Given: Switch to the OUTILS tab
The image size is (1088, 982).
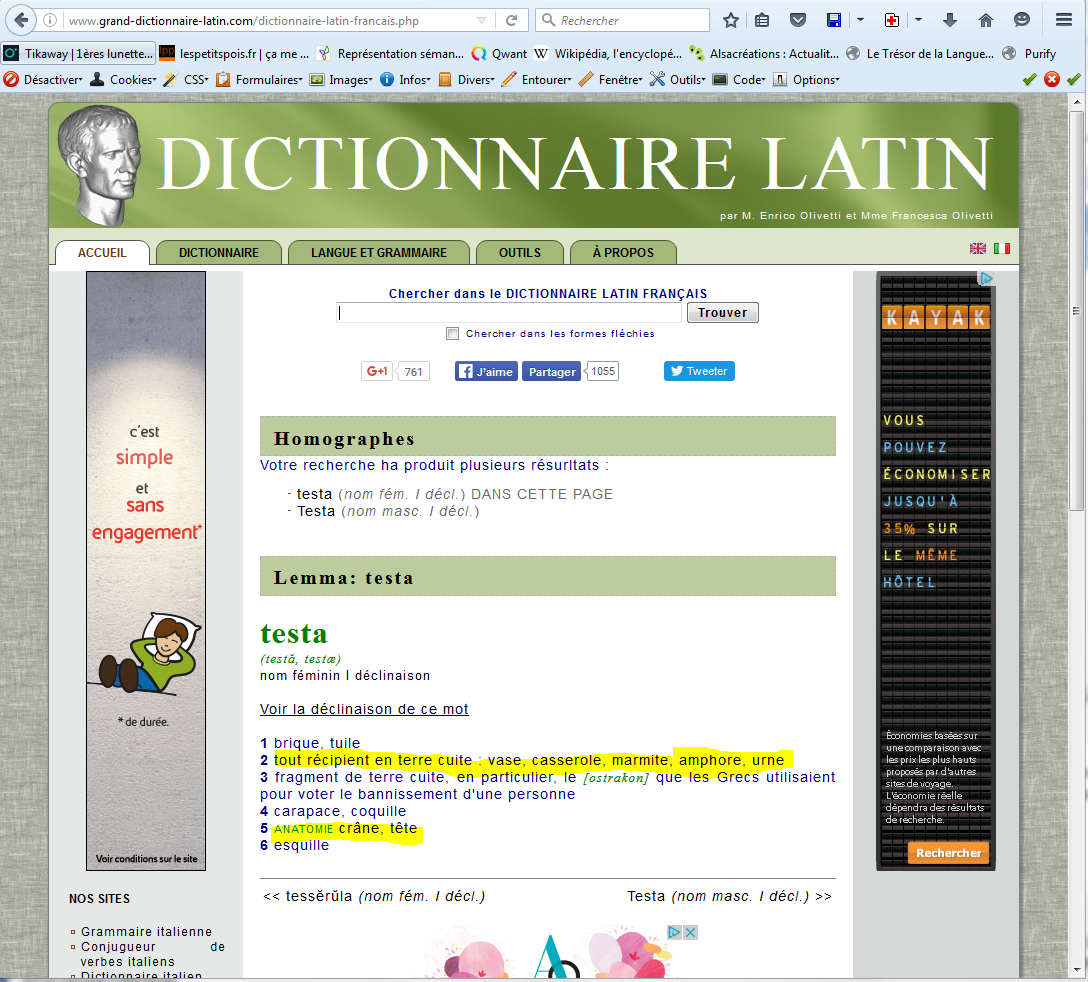Looking at the screenshot, I should pyautogui.click(x=519, y=253).
